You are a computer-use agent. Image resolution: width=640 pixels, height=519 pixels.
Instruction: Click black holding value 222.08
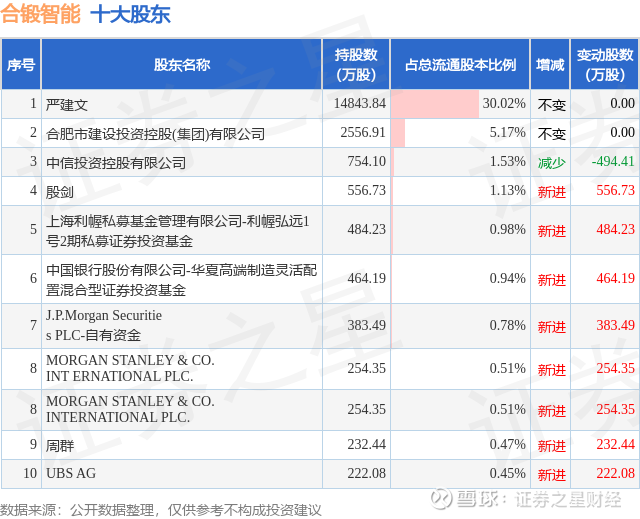click(x=367, y=473)
